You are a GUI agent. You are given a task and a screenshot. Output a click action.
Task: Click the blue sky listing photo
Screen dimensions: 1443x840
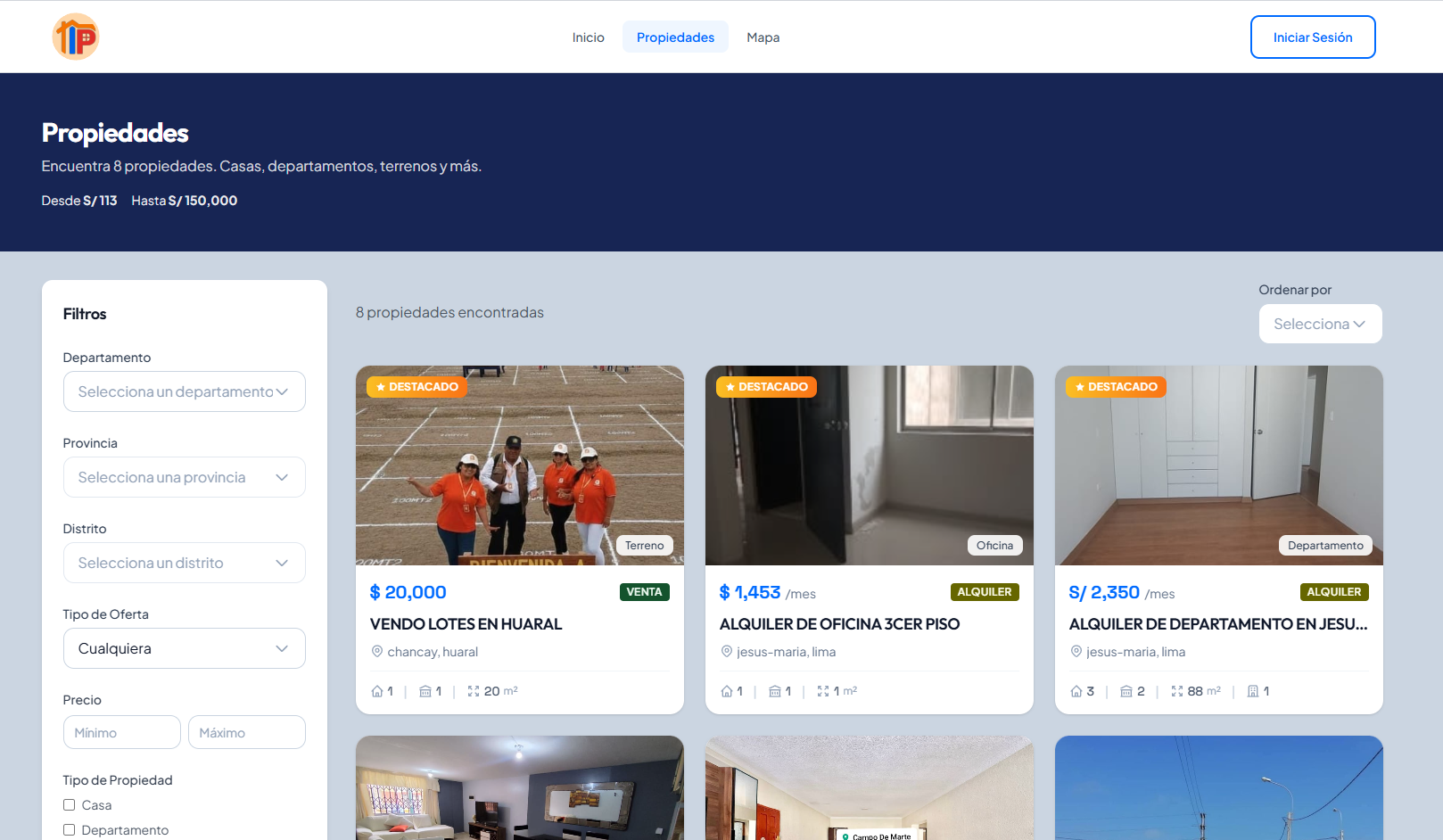[x=1219, y=788]
